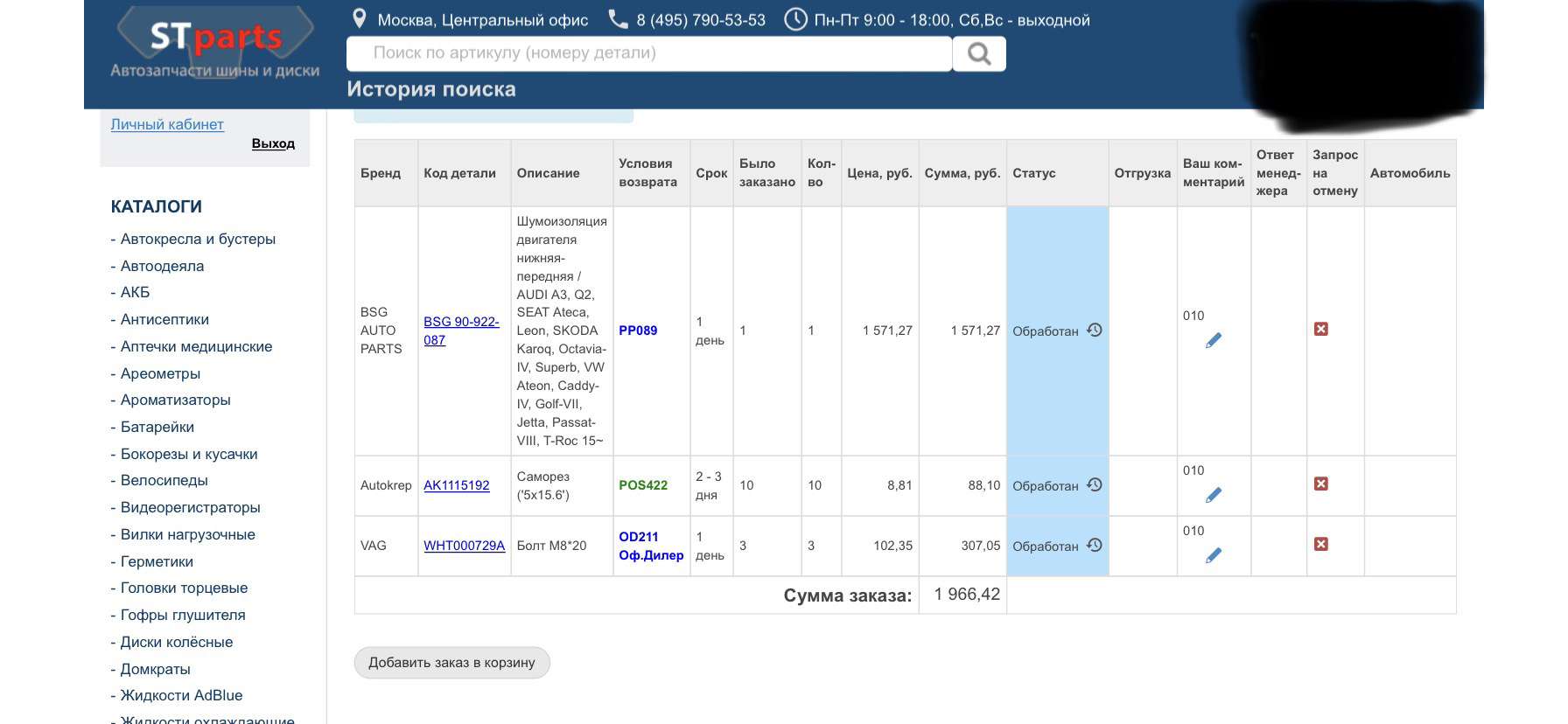Focus the part number search field
The image size is (1568, 724).
point(648,53)
